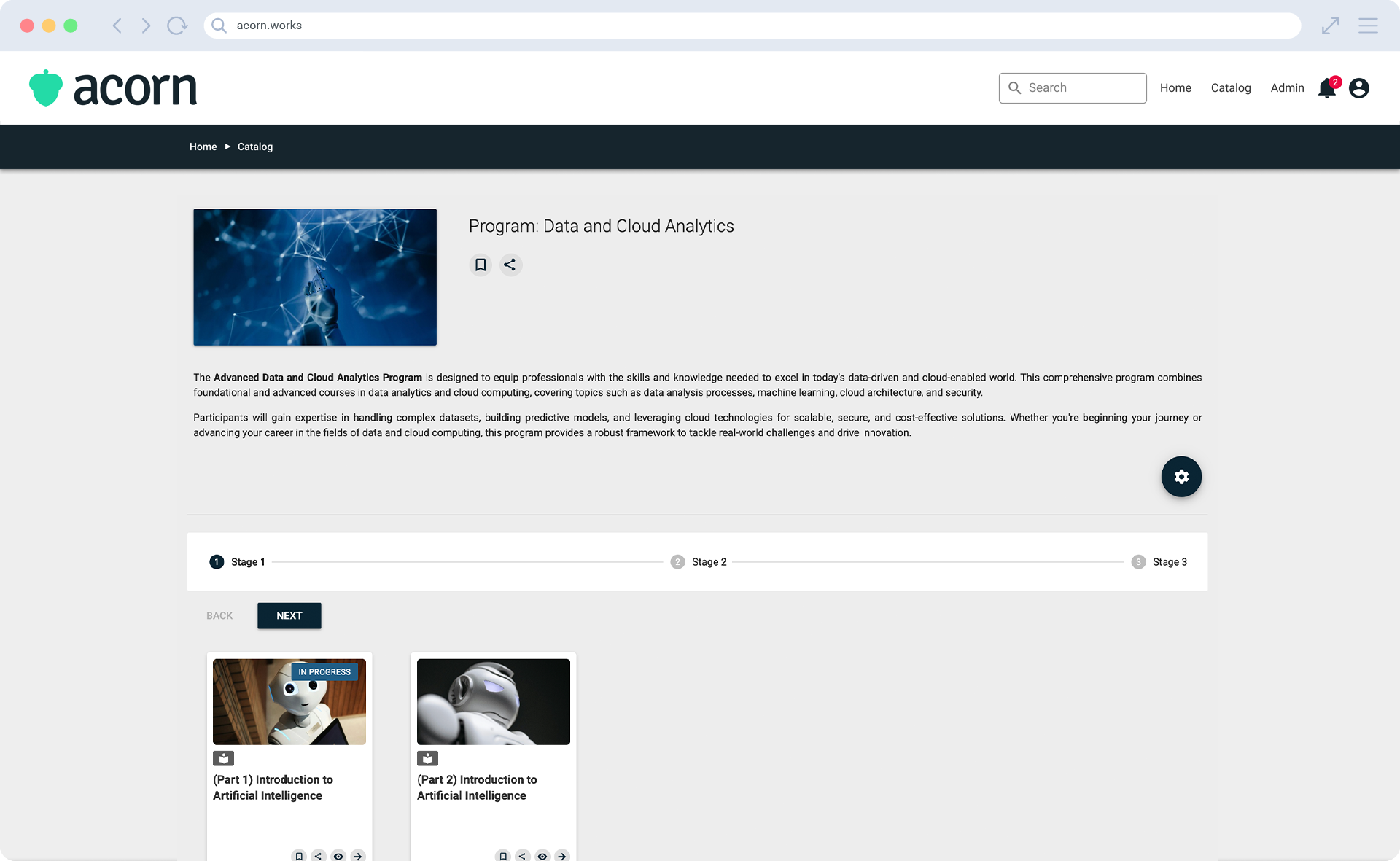This screenshot has height=861, width=1400.
Task: Open the notifications bell
Action: 1327,88
